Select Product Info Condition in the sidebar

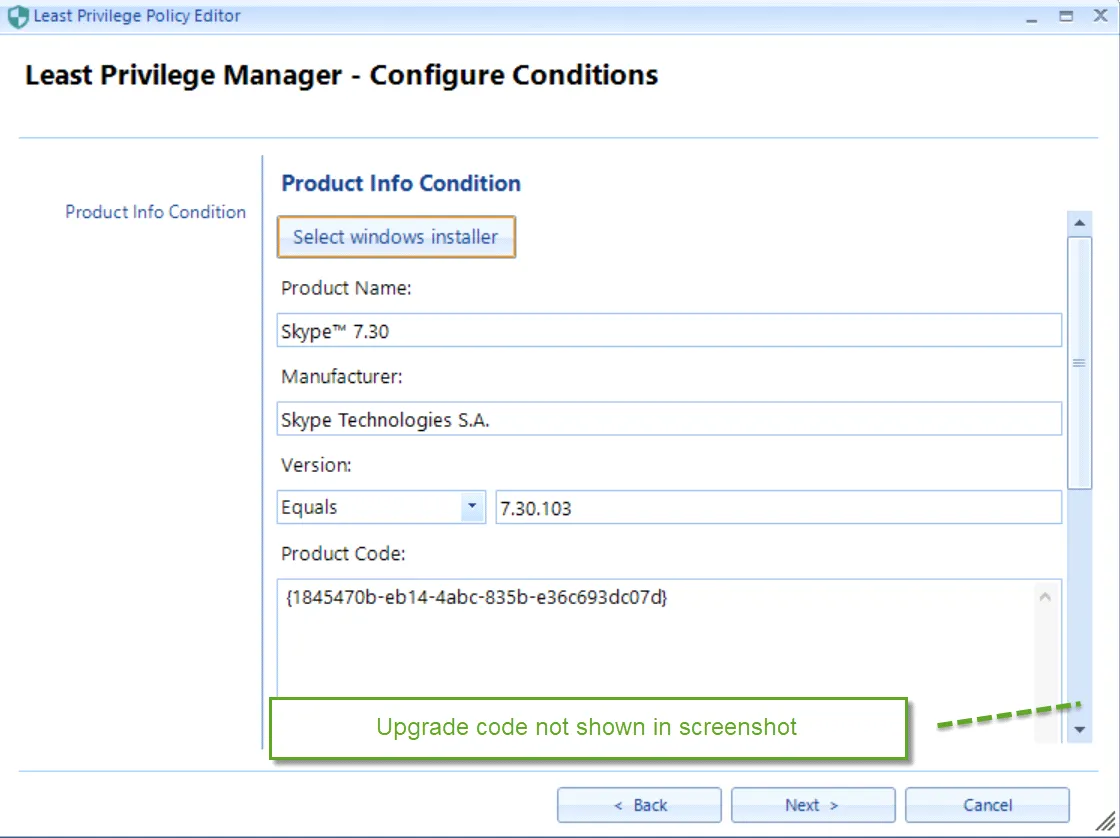coord(155,212)
